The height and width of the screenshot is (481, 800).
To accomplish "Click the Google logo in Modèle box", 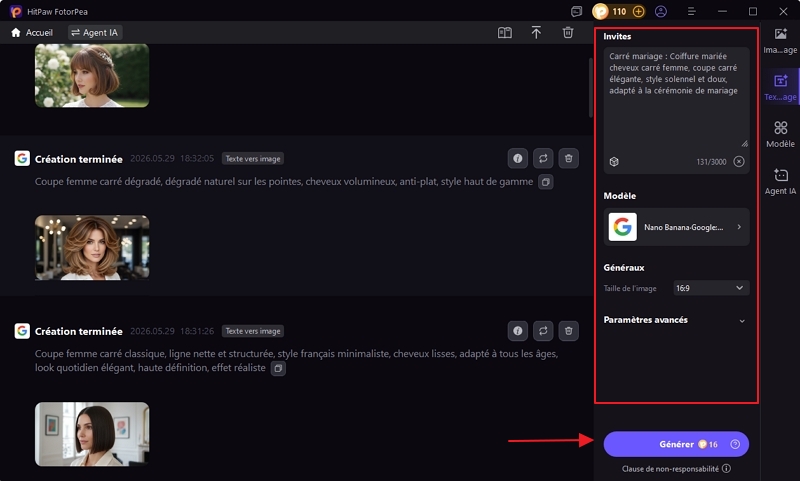I will 622,227.
